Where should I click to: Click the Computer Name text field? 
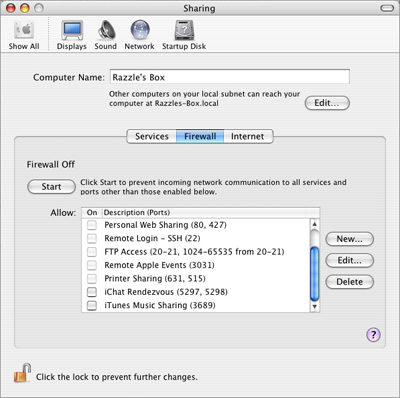click(230, 77)
